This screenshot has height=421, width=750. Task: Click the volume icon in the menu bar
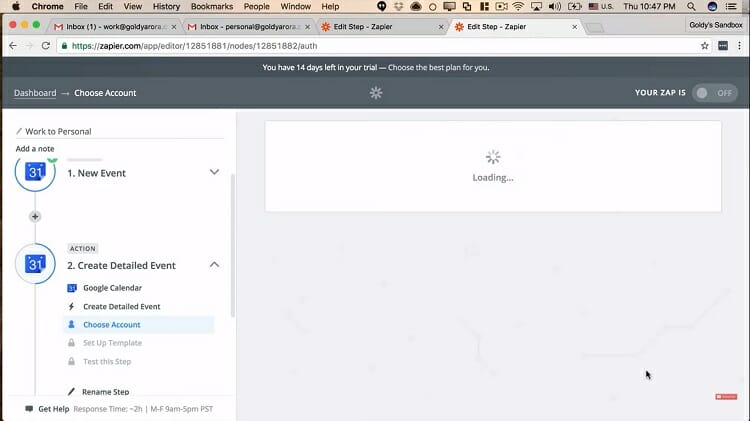pos(555,6)
